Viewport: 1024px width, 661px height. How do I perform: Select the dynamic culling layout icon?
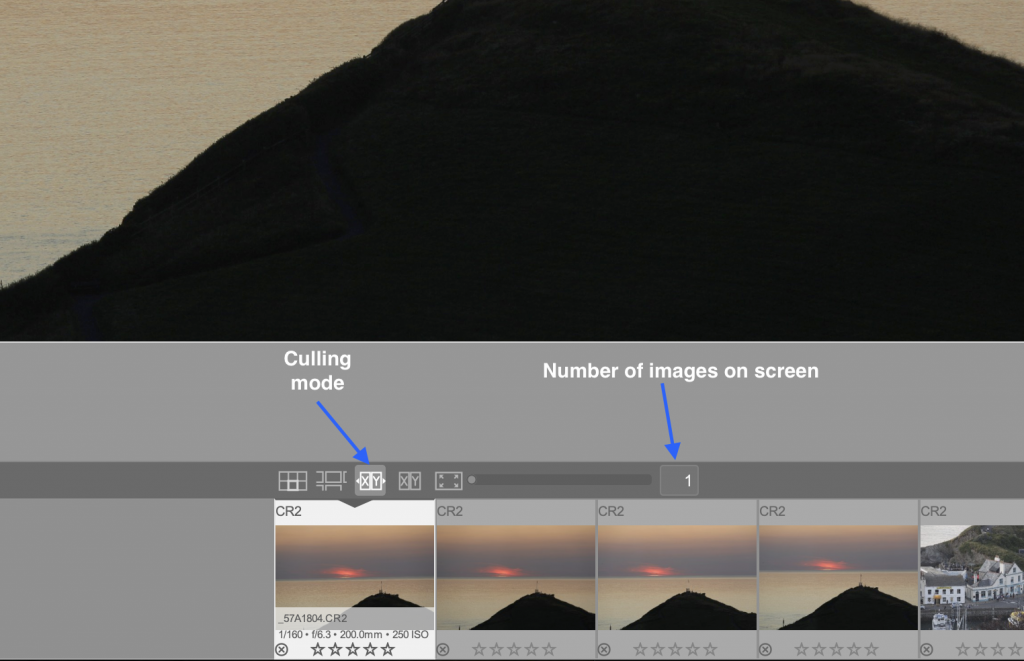[410, 481]
